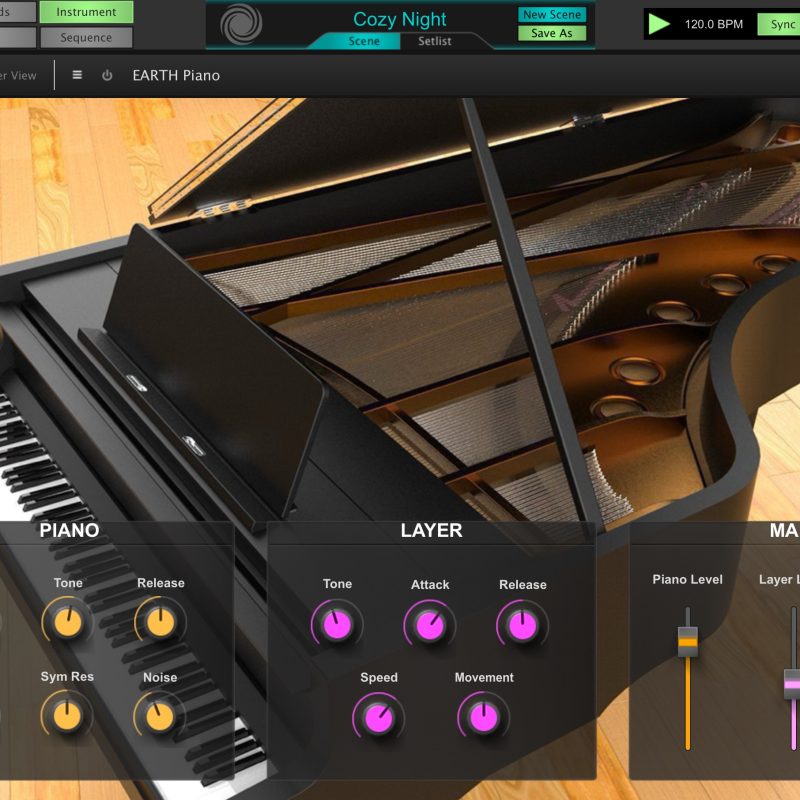
Task: Click the Piano Level slider handle
Action: tap(687, 641)
